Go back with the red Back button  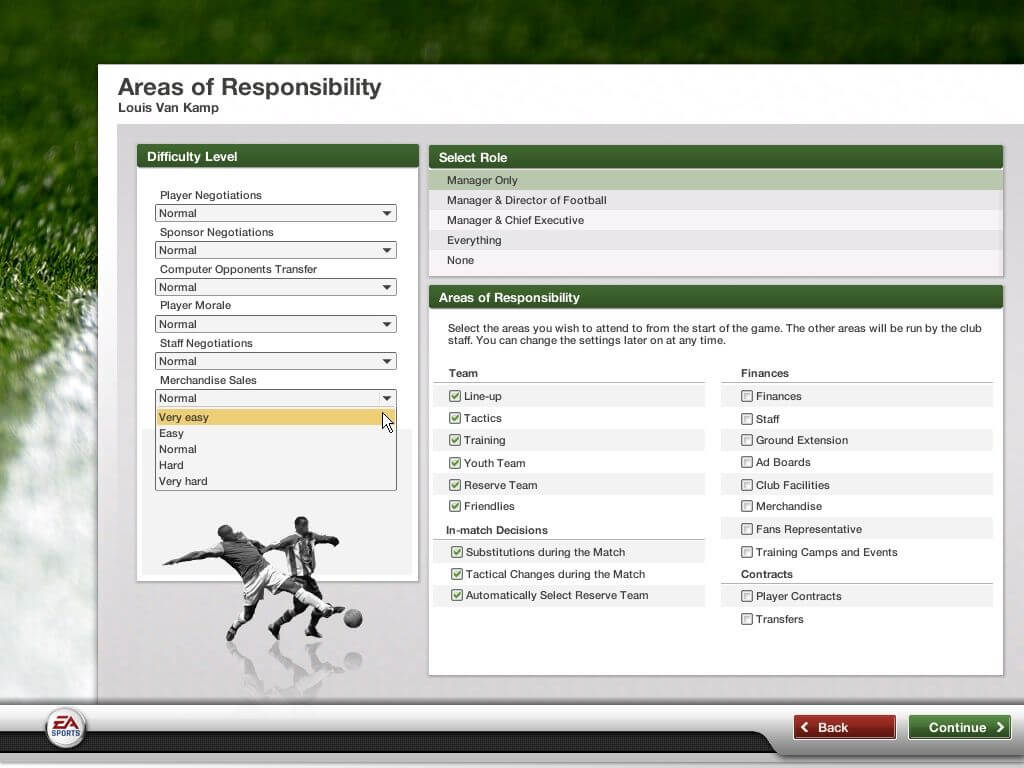[844, 728]
